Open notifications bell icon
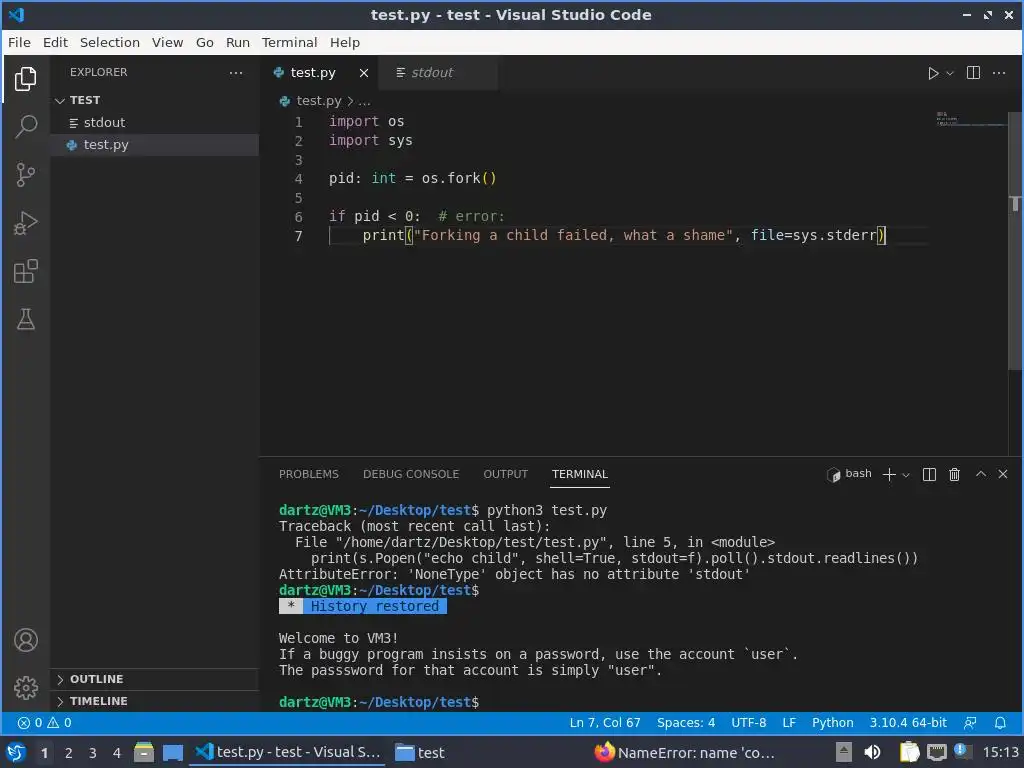1024x768 pixels. [x=1000, y=723]
